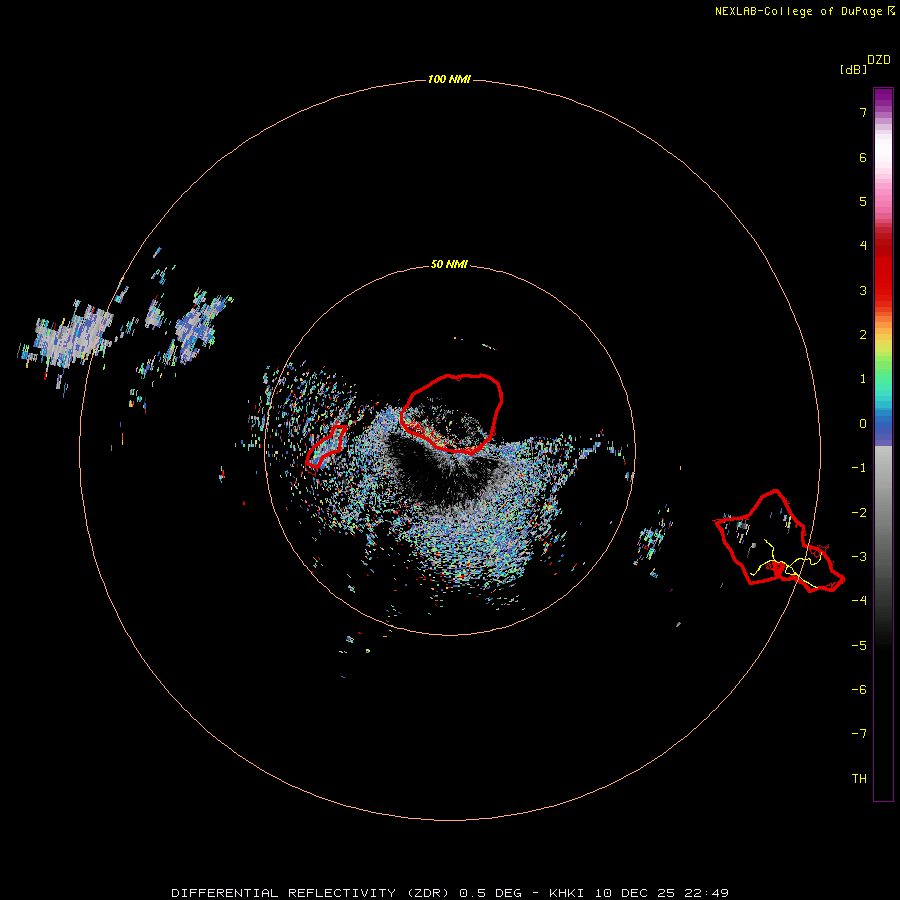Click the scale value 4 beside the color bar
This screenshot has width=900, height=900.
click(863, 246)
